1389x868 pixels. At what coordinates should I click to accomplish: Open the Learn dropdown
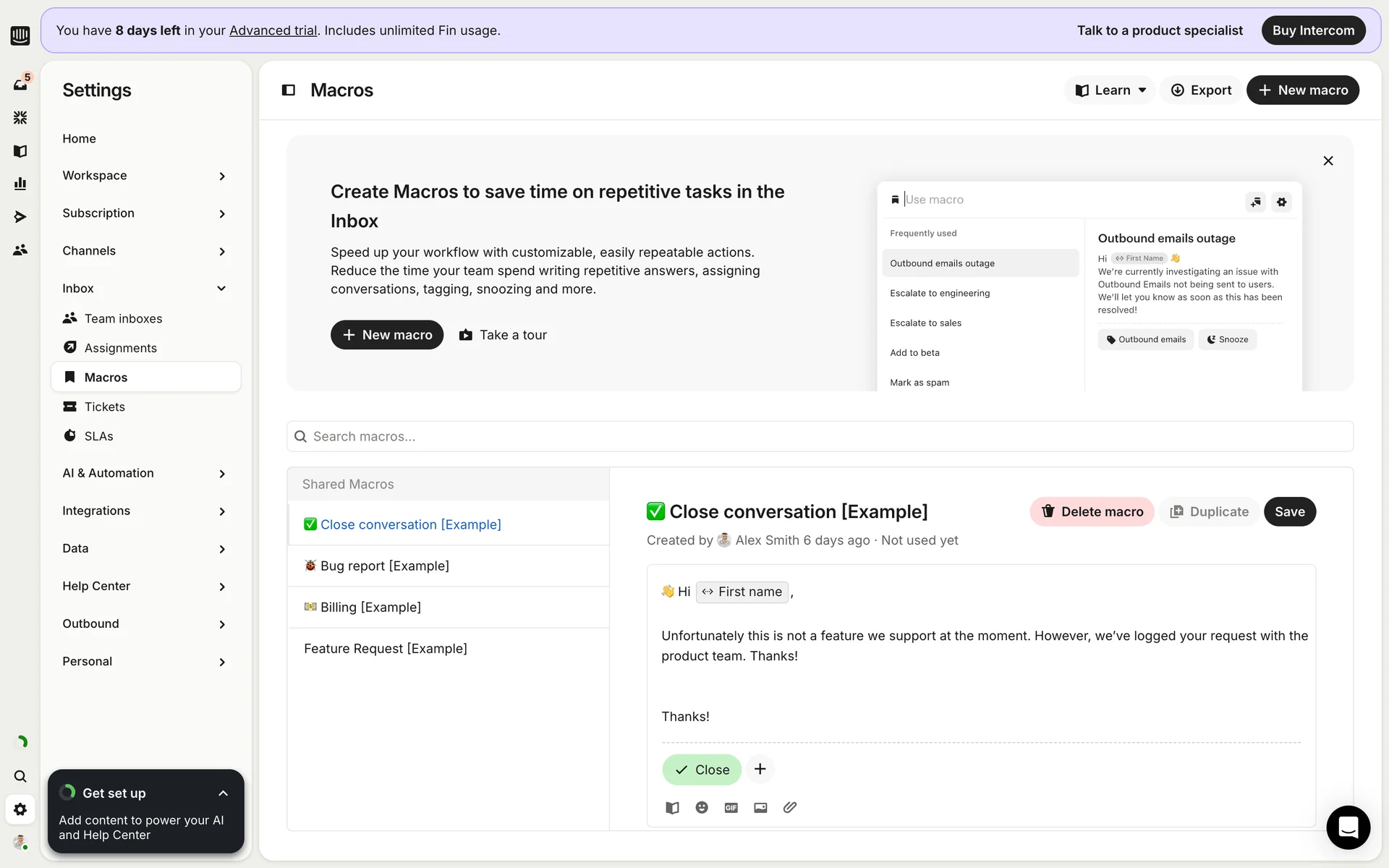1110,90
